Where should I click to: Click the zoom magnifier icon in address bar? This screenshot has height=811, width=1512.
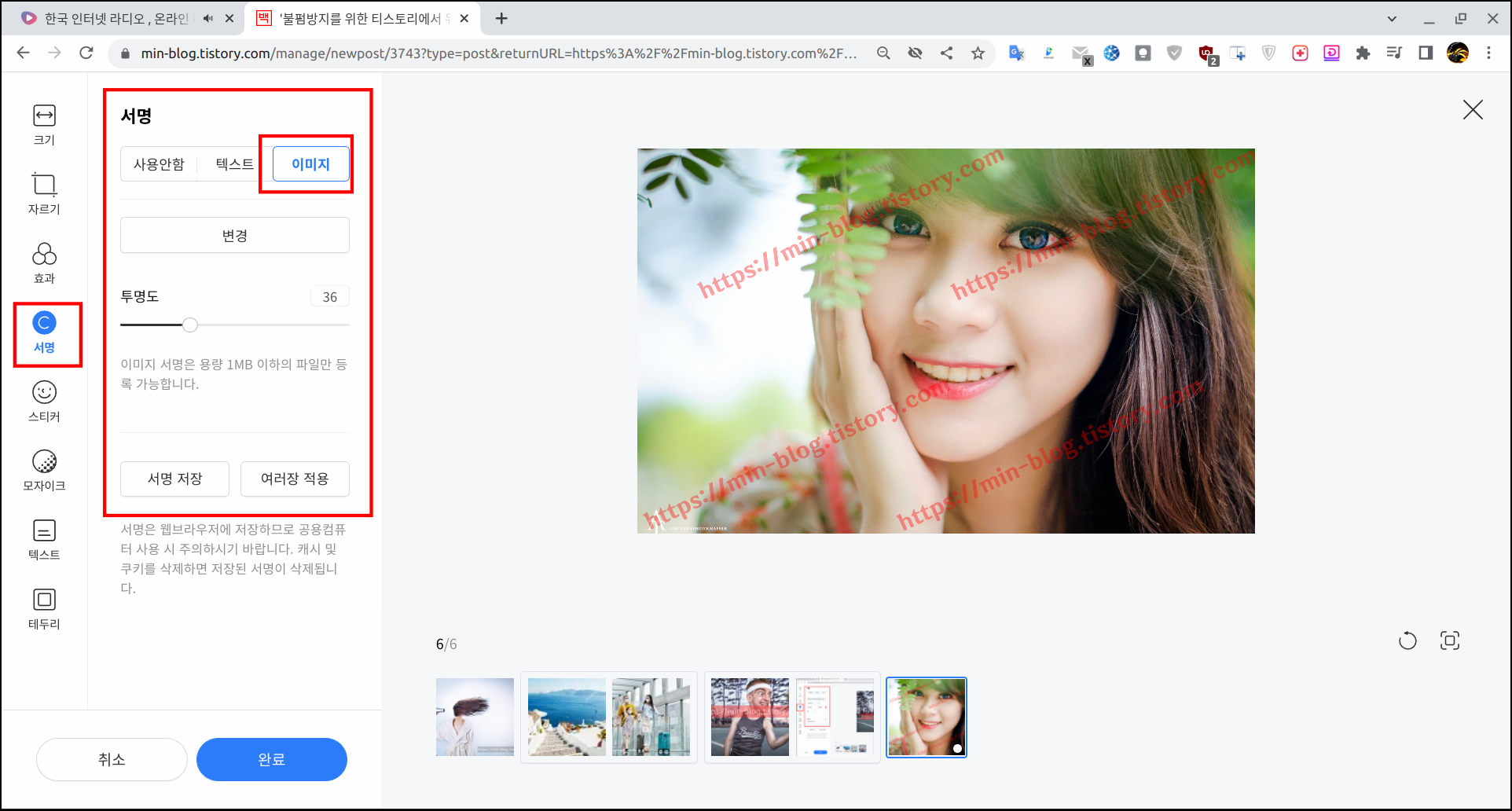[x=883, y=53]
